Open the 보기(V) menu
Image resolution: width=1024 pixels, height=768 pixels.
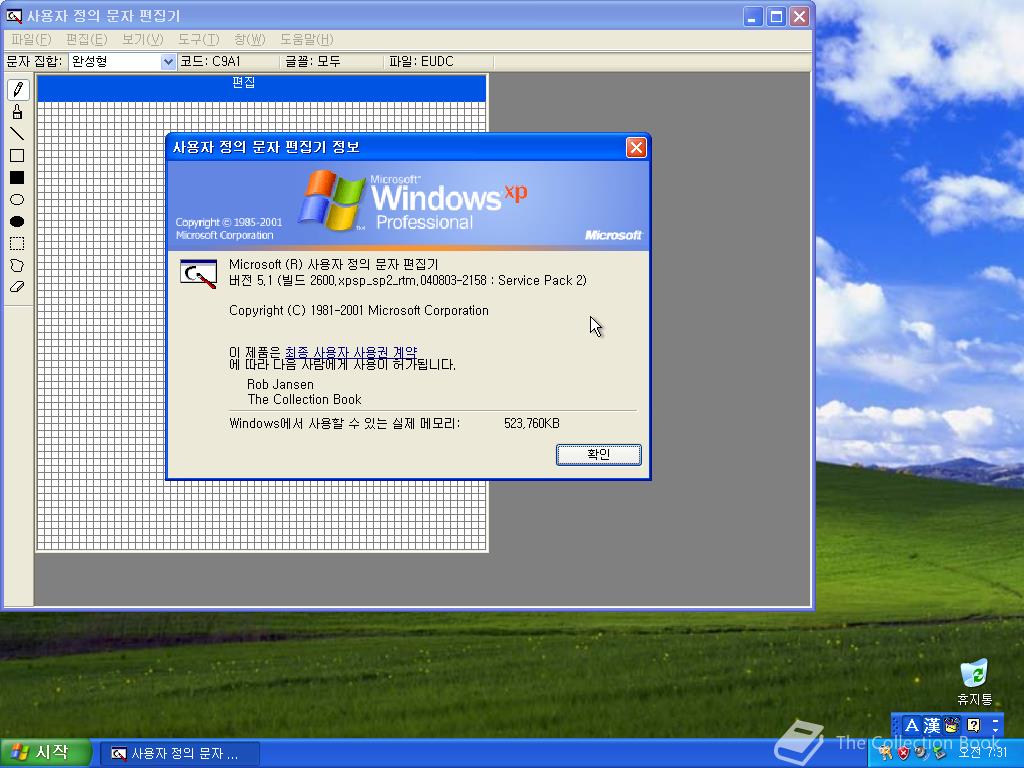pos(142,39)
